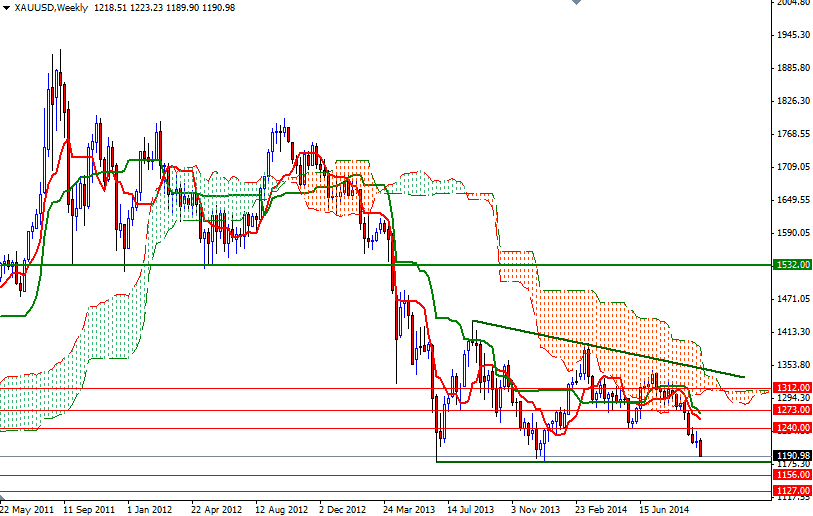Select the red 1312.00 price label
Screen dimensions: 813x516
tap(791, 388)
